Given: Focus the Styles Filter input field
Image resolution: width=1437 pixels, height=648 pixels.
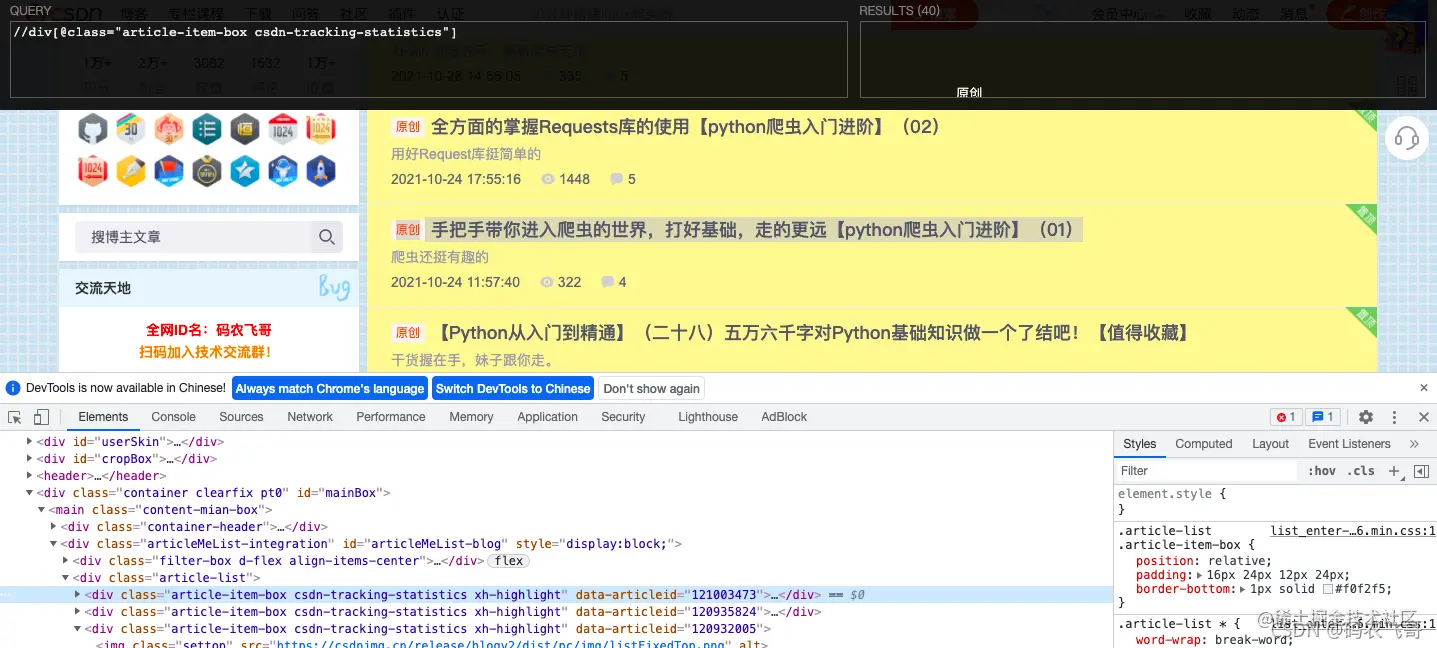Looking at the screenshot, I should [x=1207, y=471].
